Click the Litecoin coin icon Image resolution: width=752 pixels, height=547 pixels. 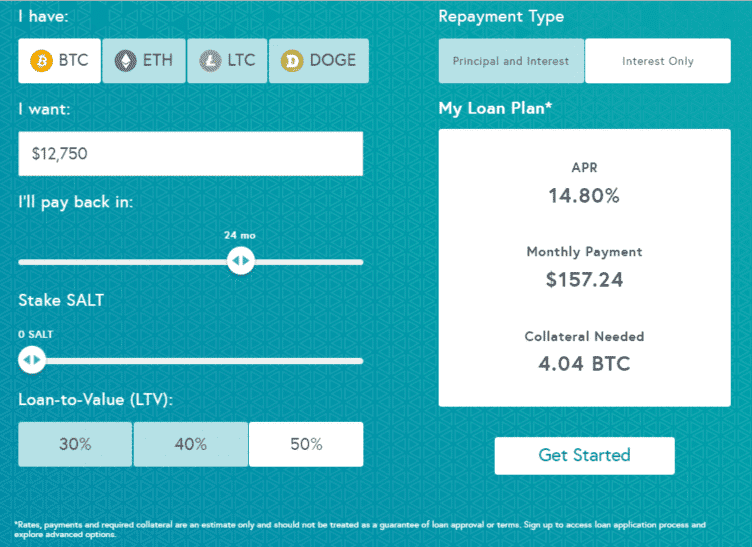point(211,61)
